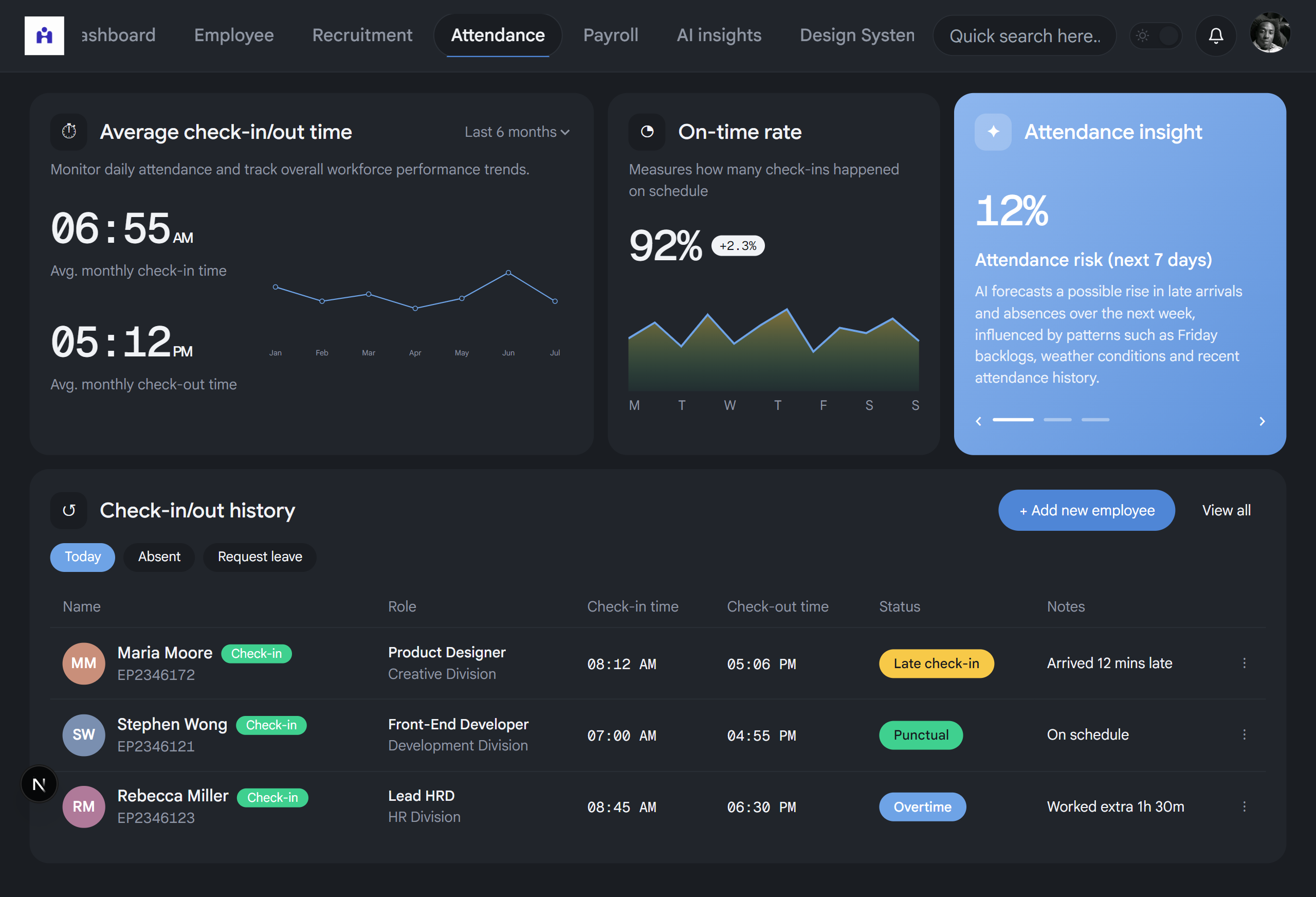The width and height of the screenshot is (1316, 897).
Task: Select the second insight slide indicator
Action: tap(1057, 420)
